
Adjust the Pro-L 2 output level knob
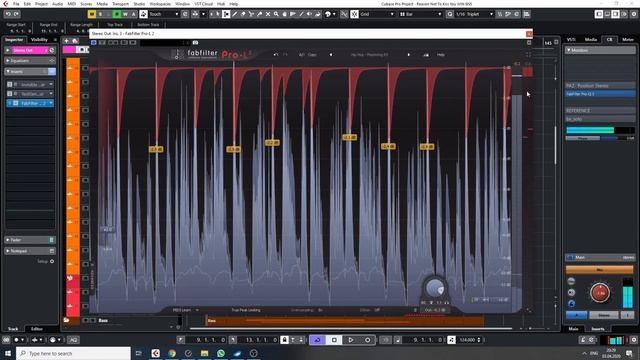click(x=435, y=288)
